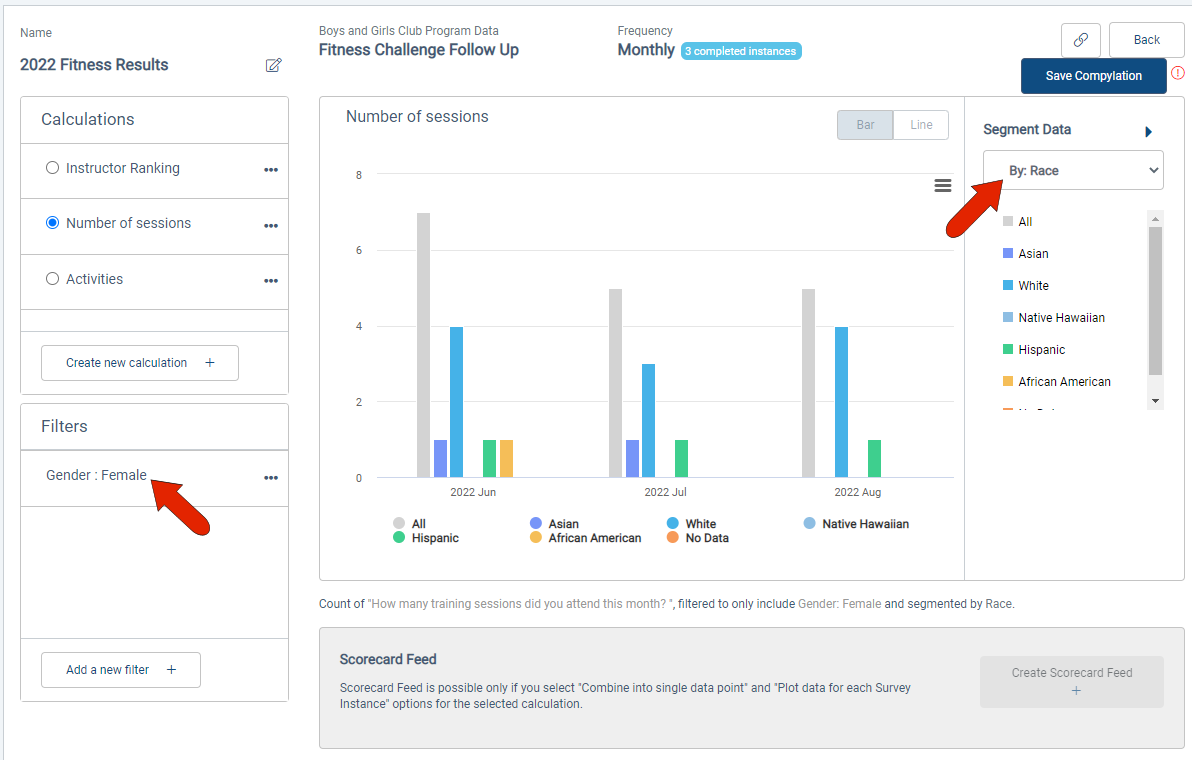The width and height of the screenshot is (1192, 760).
Task: Click the edit name pencil icon
Action: pyautogui.click(x=274, y=65)
